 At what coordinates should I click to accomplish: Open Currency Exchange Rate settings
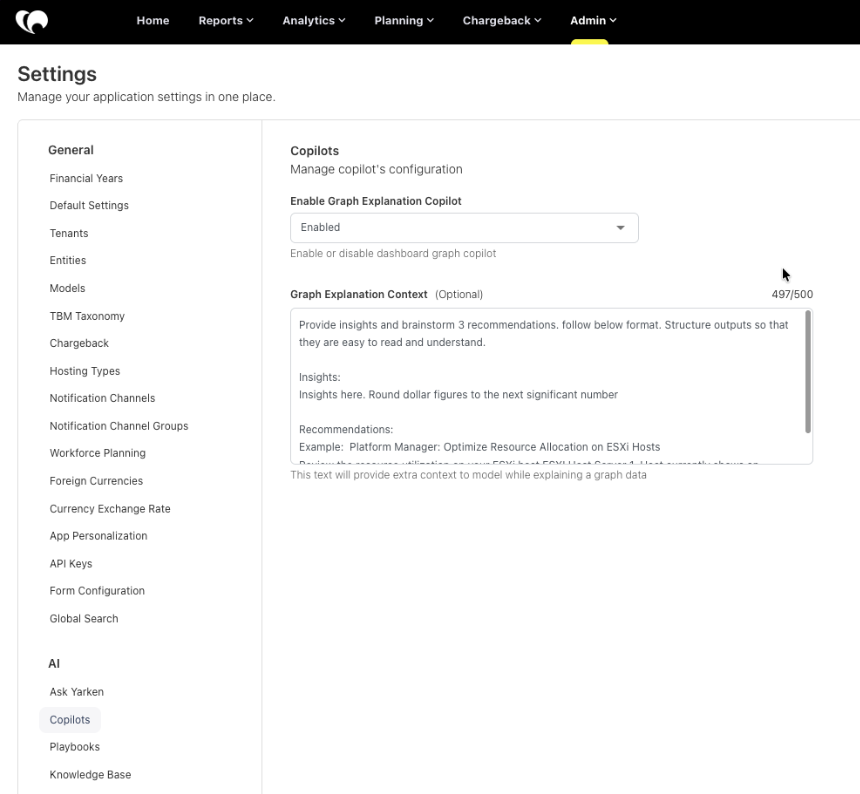pyautogui.click(x=110, y=508)
